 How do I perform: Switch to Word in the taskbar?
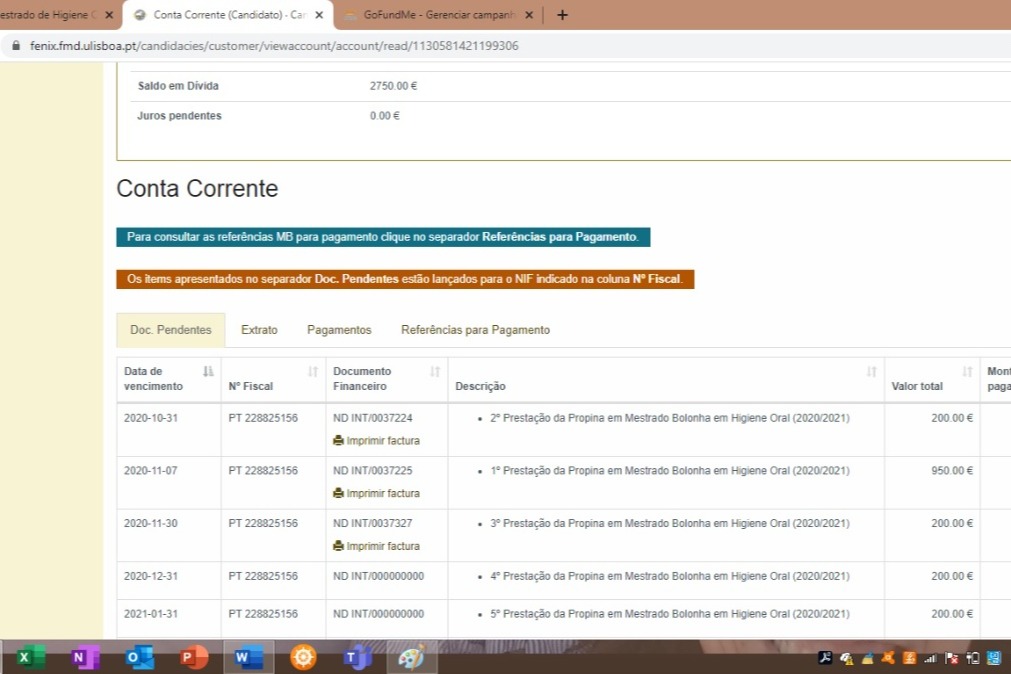248,657
